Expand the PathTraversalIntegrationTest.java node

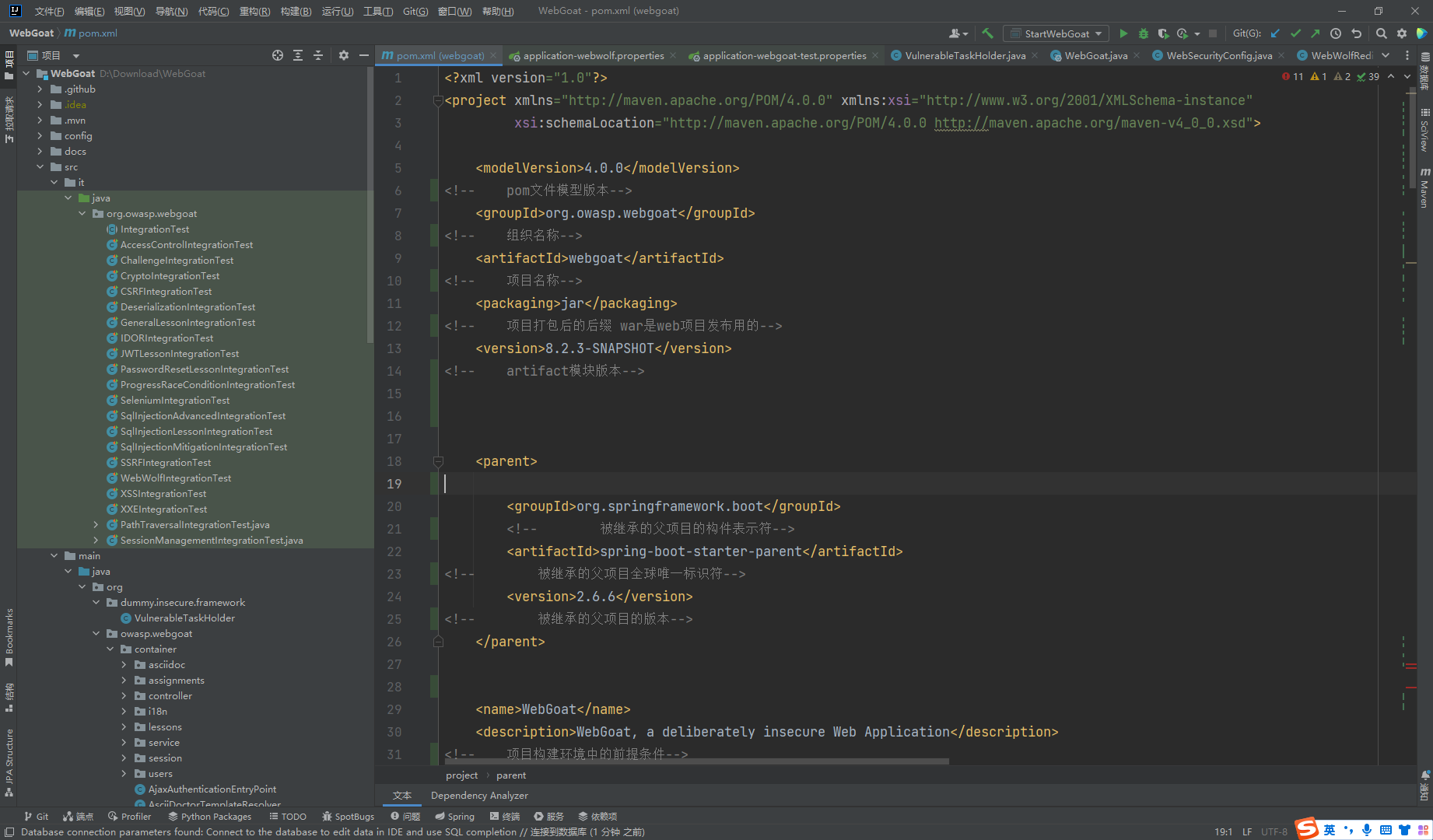pyautogui.click(x=96, y=525)
